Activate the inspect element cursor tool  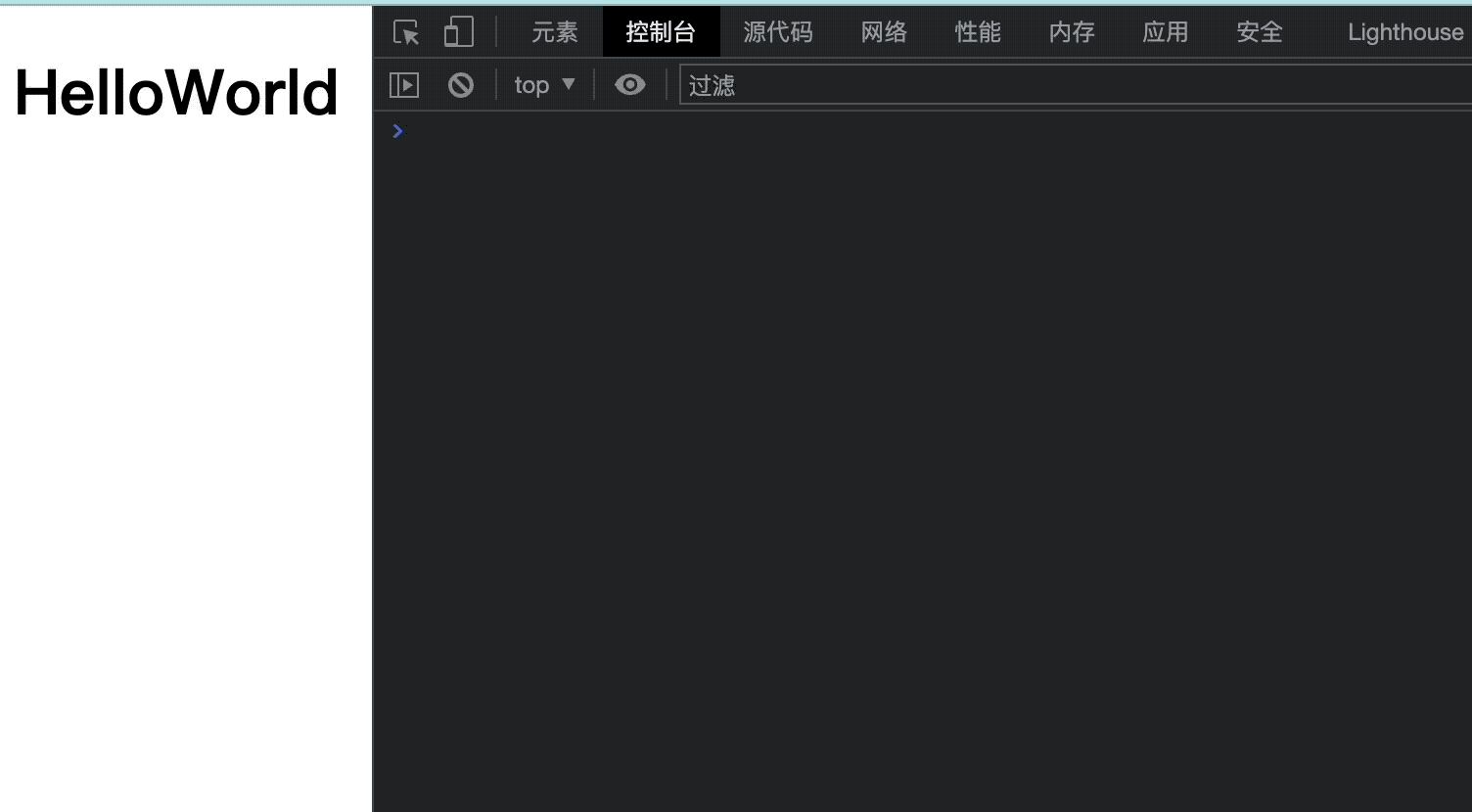404,31
